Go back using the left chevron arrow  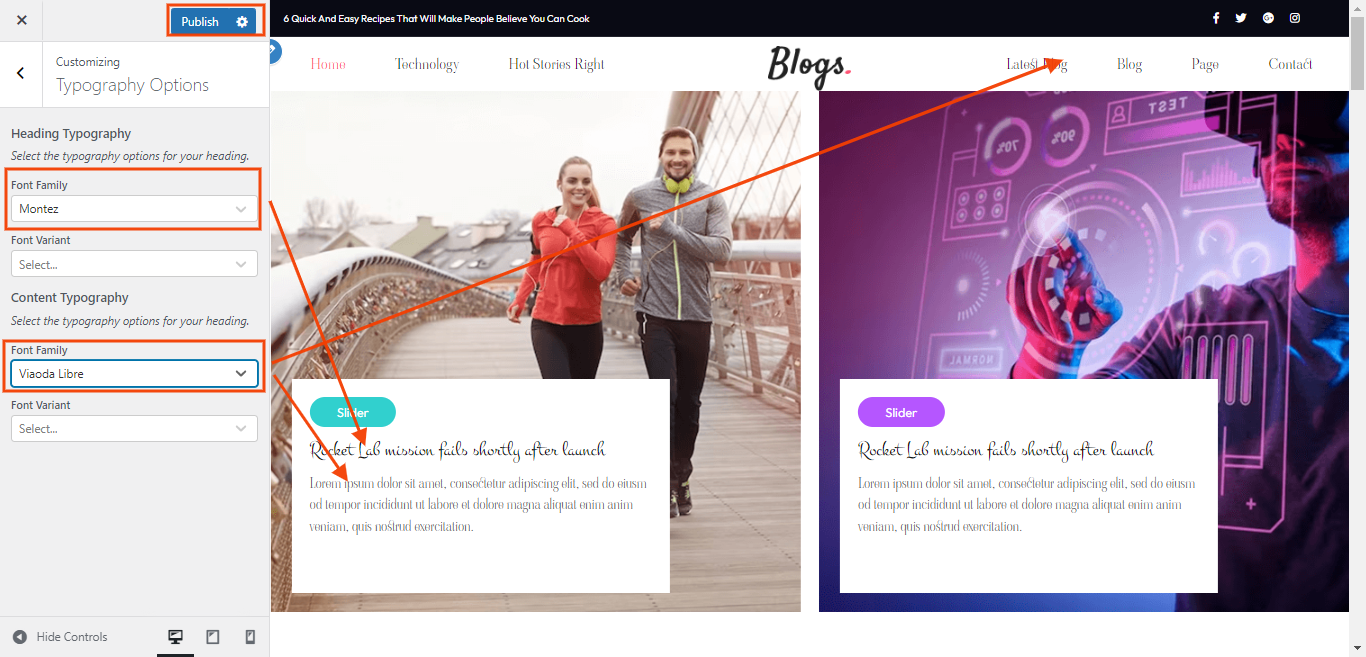(21, 73)
